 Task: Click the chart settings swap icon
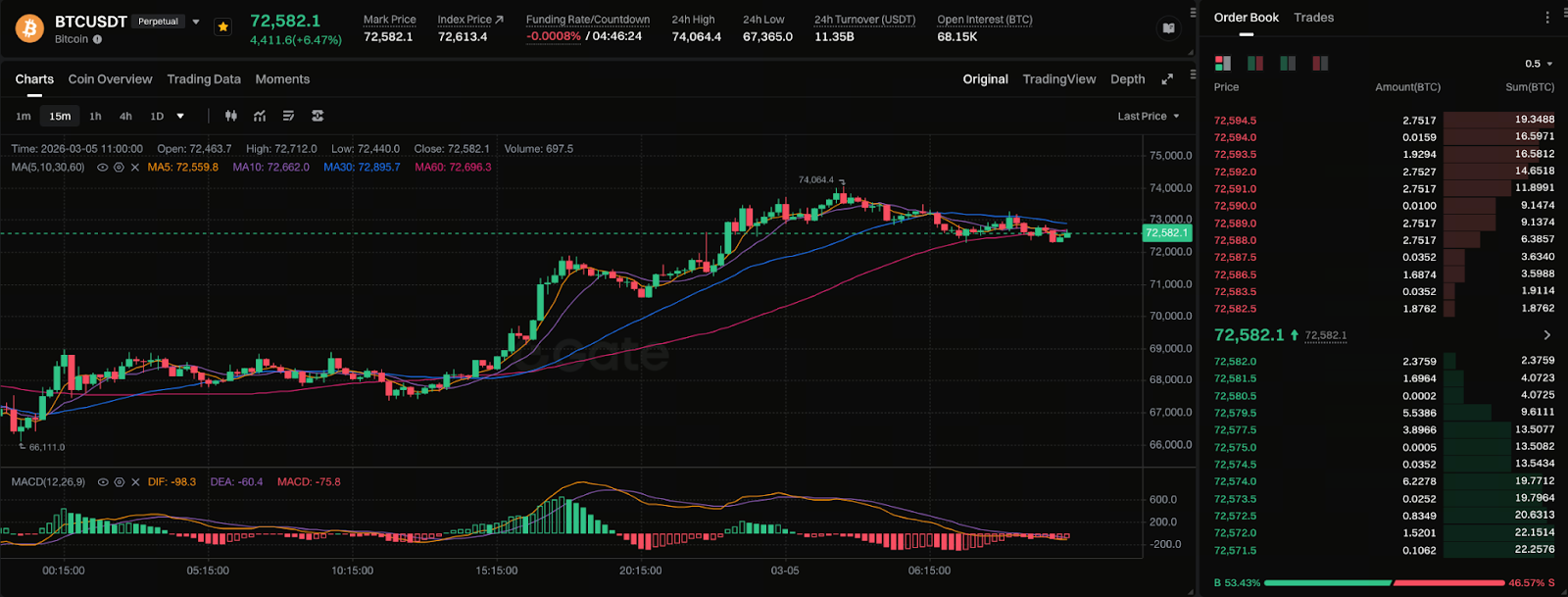(x=318, y=116)
